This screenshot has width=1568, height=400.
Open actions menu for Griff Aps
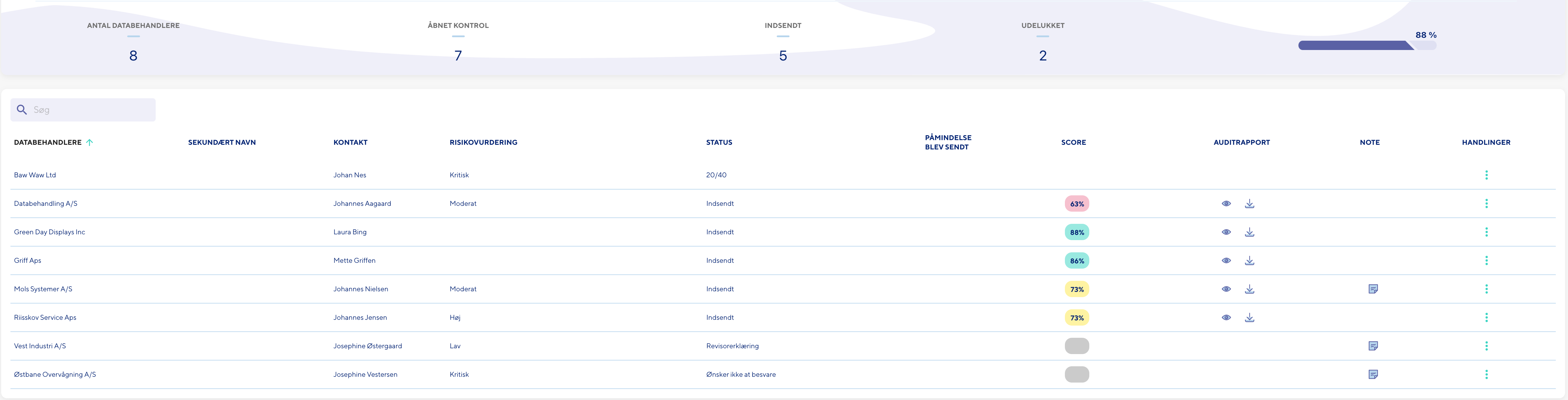(x=1486, y=260)
